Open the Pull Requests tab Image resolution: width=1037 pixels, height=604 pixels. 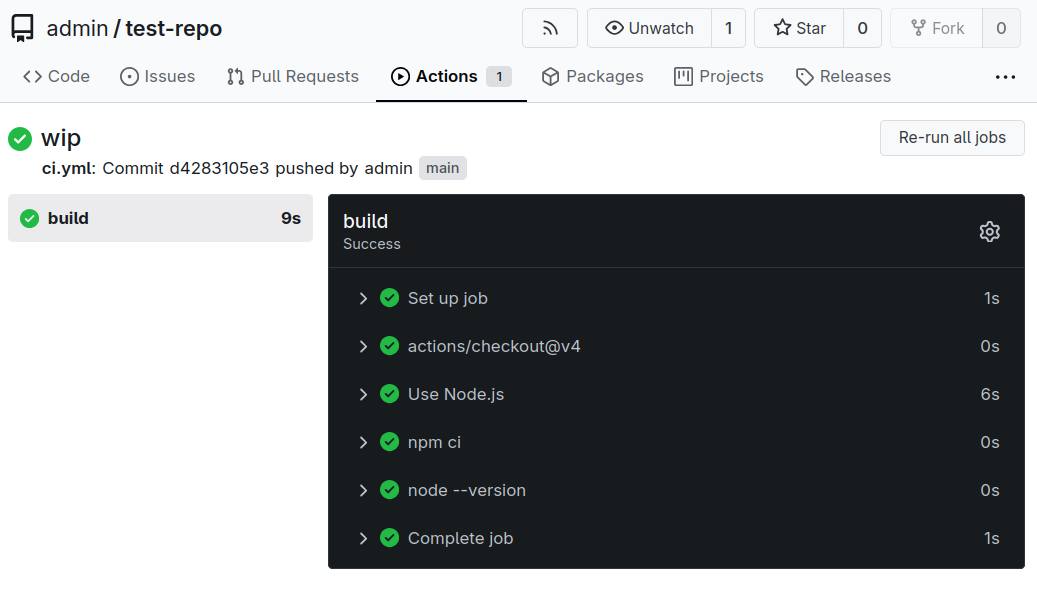[x=292, y=76]
